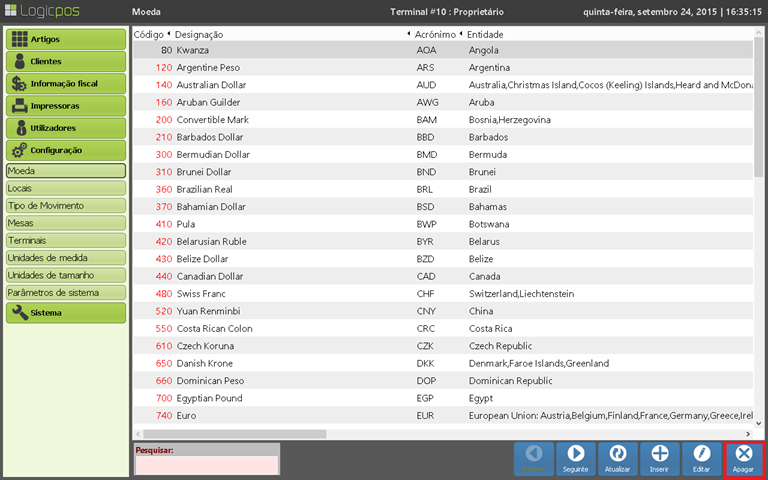This screenshot has height=480, width=768.
Task: Click the Editar pencil icon button
Action: click(701, 458)
